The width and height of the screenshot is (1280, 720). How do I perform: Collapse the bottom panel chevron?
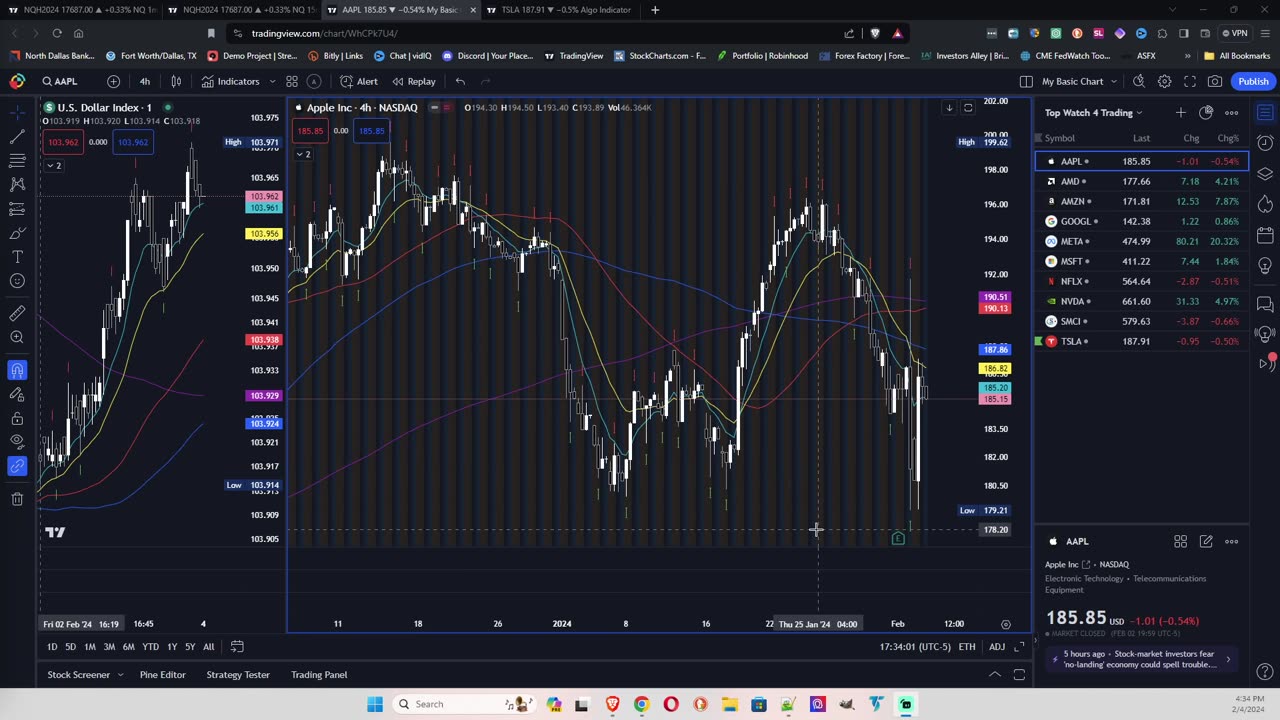tap(995, 675)
